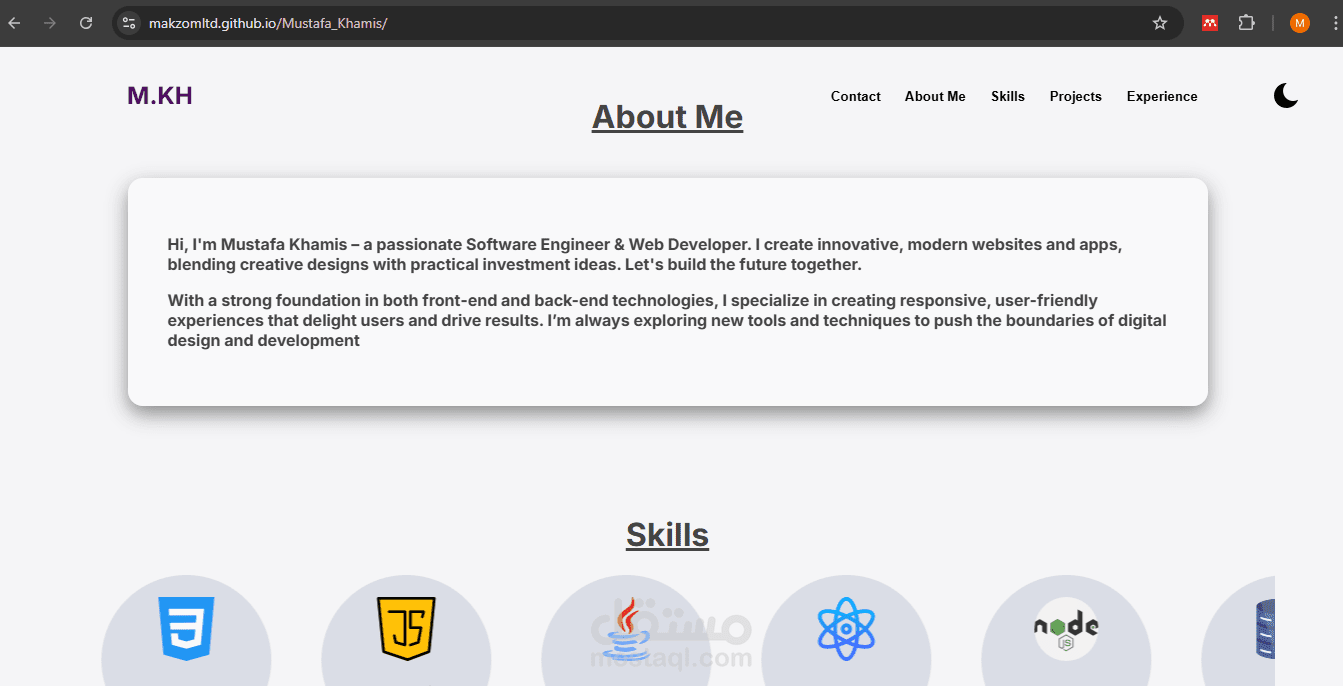Select the React skill icon
The width and height of the screenshot is (1343, 686).
[x=846, y=629]
